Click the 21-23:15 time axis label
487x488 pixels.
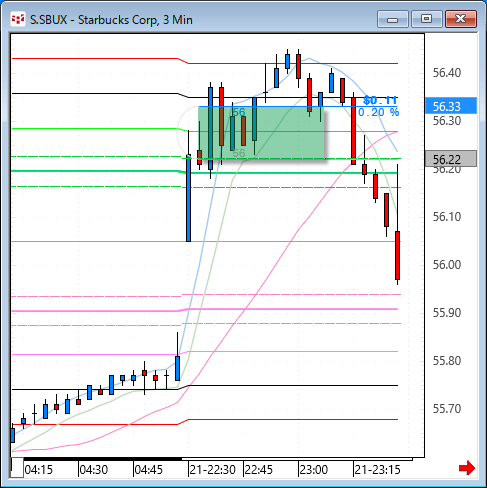(x=377, y=470)
